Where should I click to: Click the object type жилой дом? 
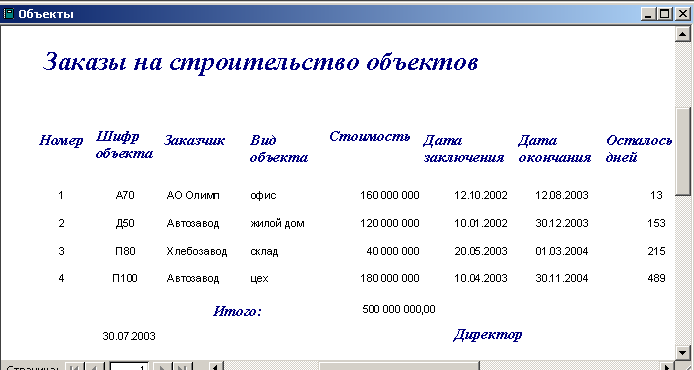pyautogui.click(x=278, y=224)
